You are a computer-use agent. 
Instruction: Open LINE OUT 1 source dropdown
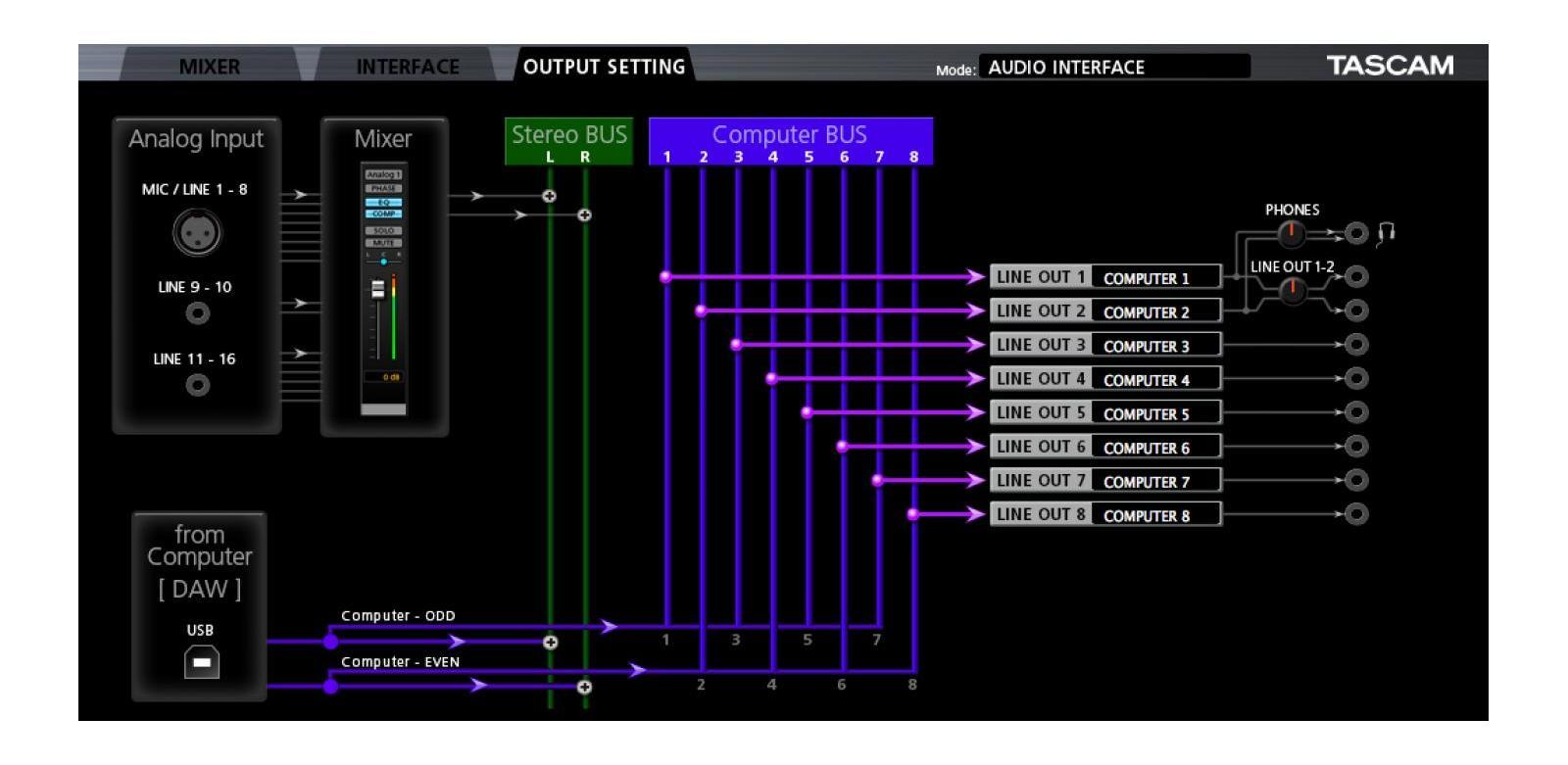tap(1155, 278)
